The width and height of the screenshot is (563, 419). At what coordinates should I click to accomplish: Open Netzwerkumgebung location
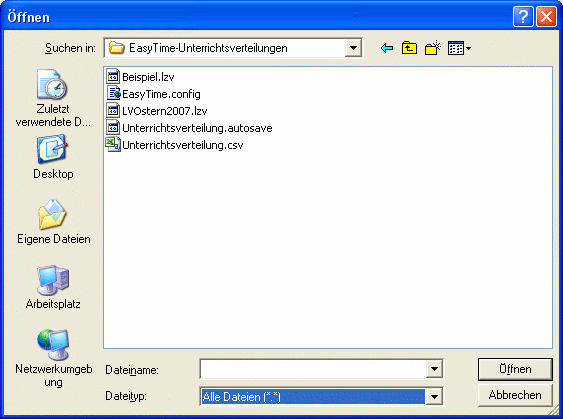(x=53, y=358)
